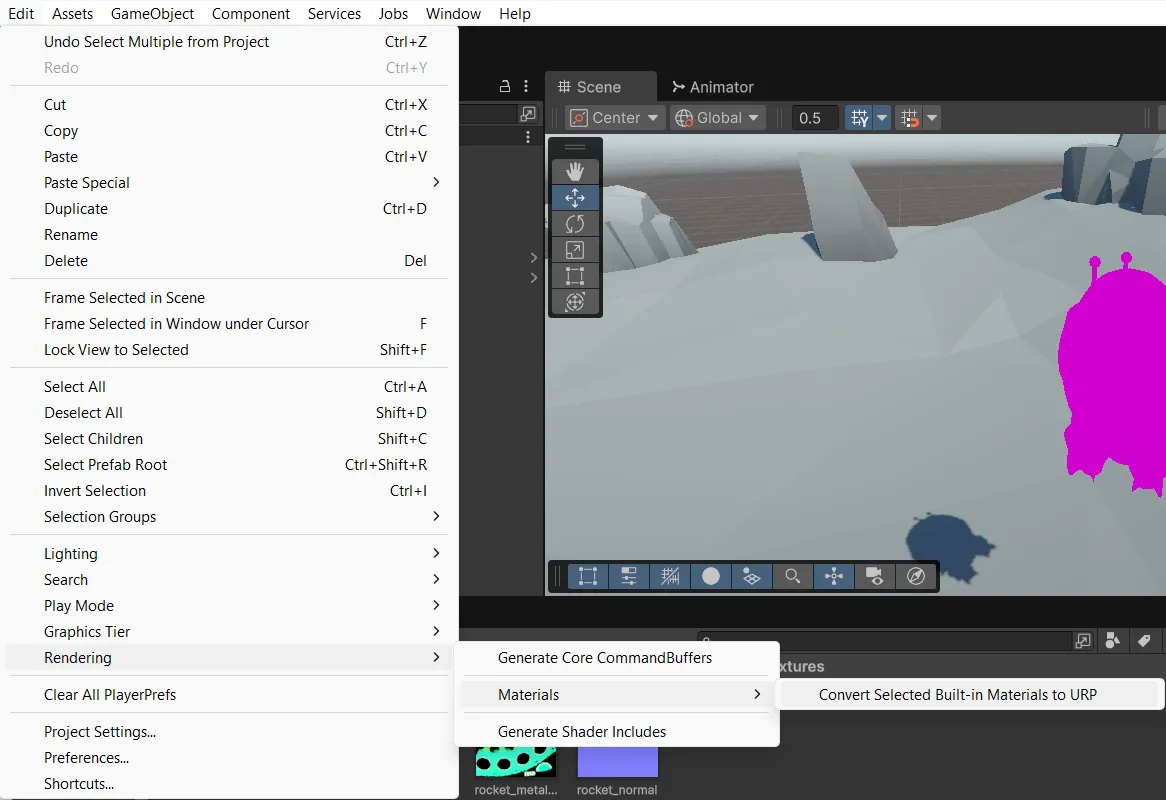Select the Scale tool
The width and height of the screenshot is (1166, 800).
pyautogui.click(x=575, y=250)
